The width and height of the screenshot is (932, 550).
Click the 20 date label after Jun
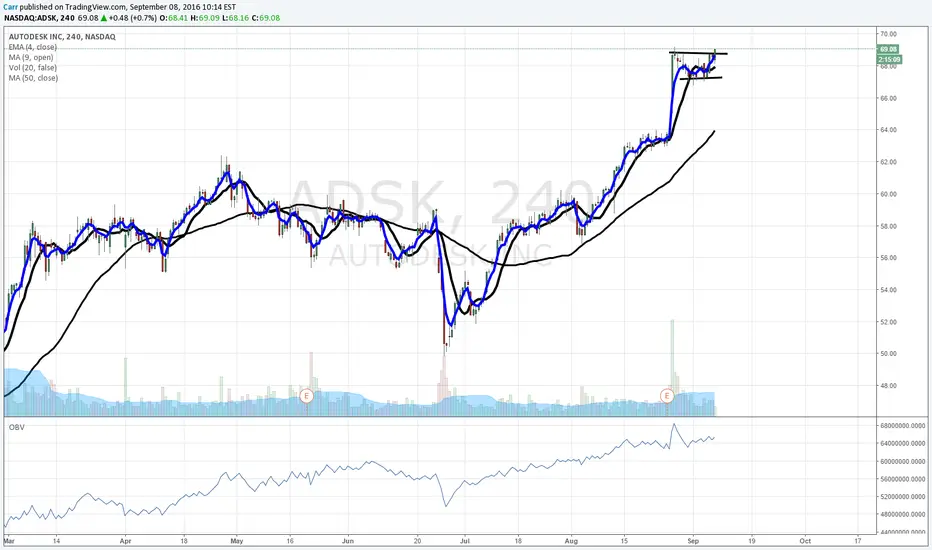coord(418,541)
